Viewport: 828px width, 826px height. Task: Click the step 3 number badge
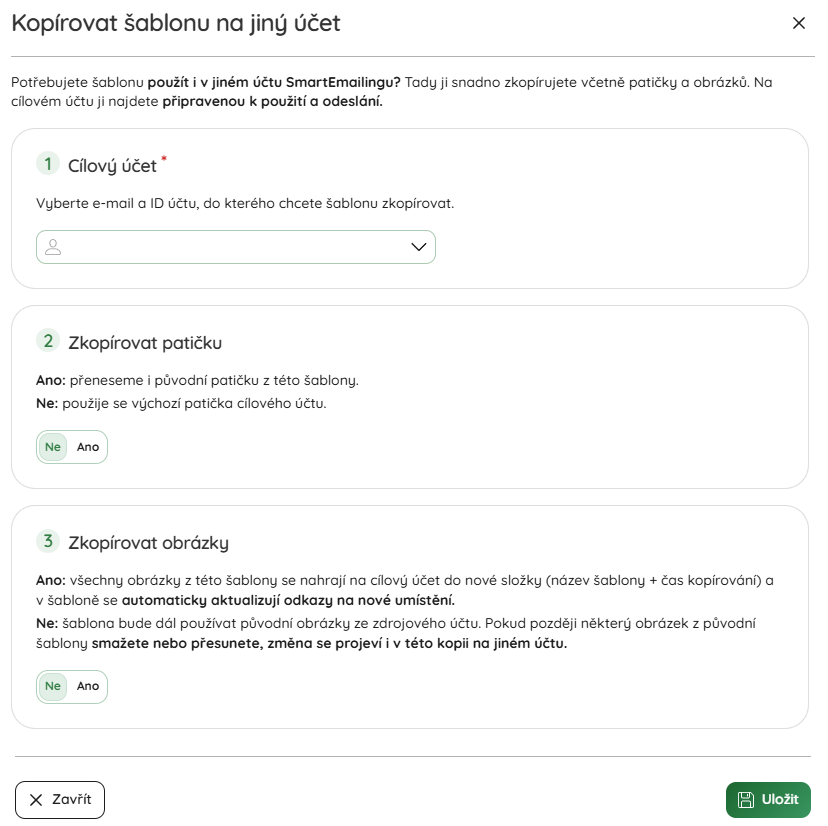[47, 541]
